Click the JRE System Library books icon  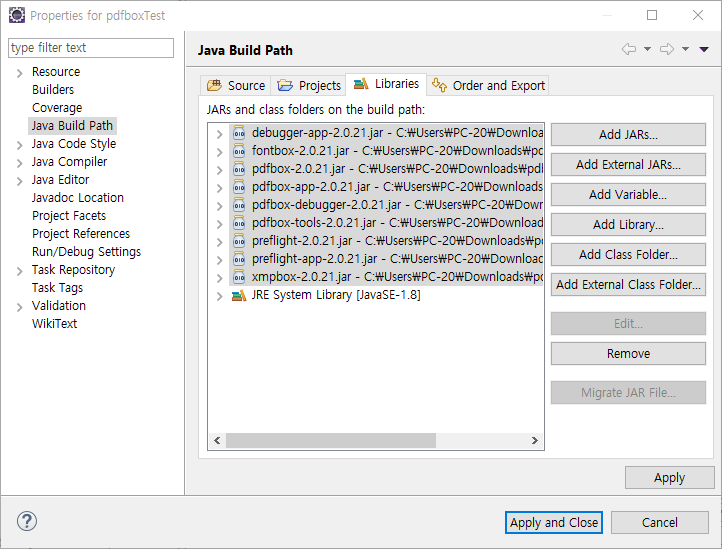pos(239,295)
